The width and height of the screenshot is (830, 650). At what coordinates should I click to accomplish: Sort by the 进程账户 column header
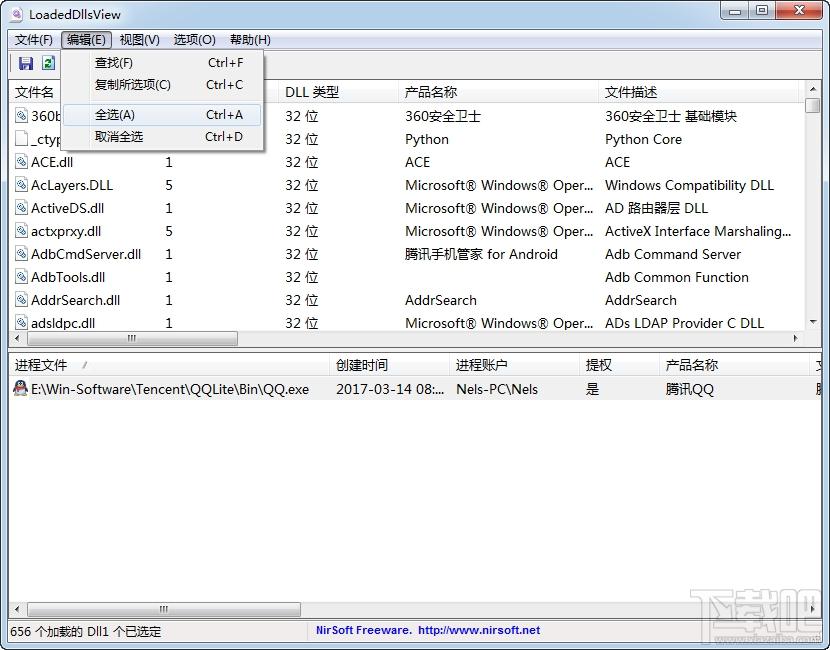(515, 365)
